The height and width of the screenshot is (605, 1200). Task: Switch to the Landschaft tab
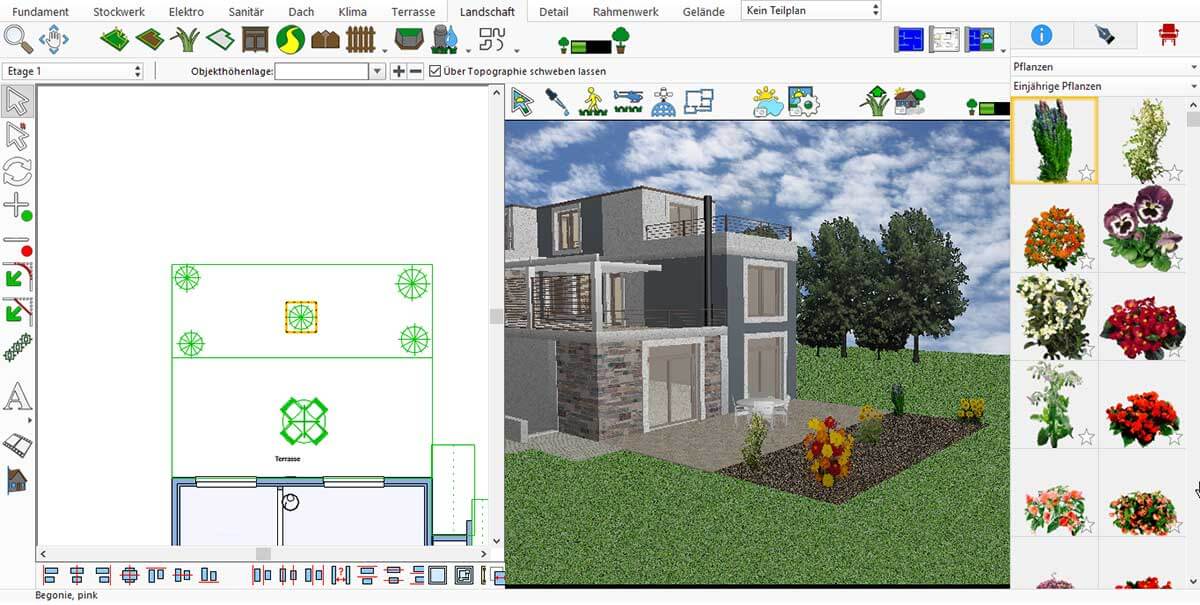click(x=487, y=11)
